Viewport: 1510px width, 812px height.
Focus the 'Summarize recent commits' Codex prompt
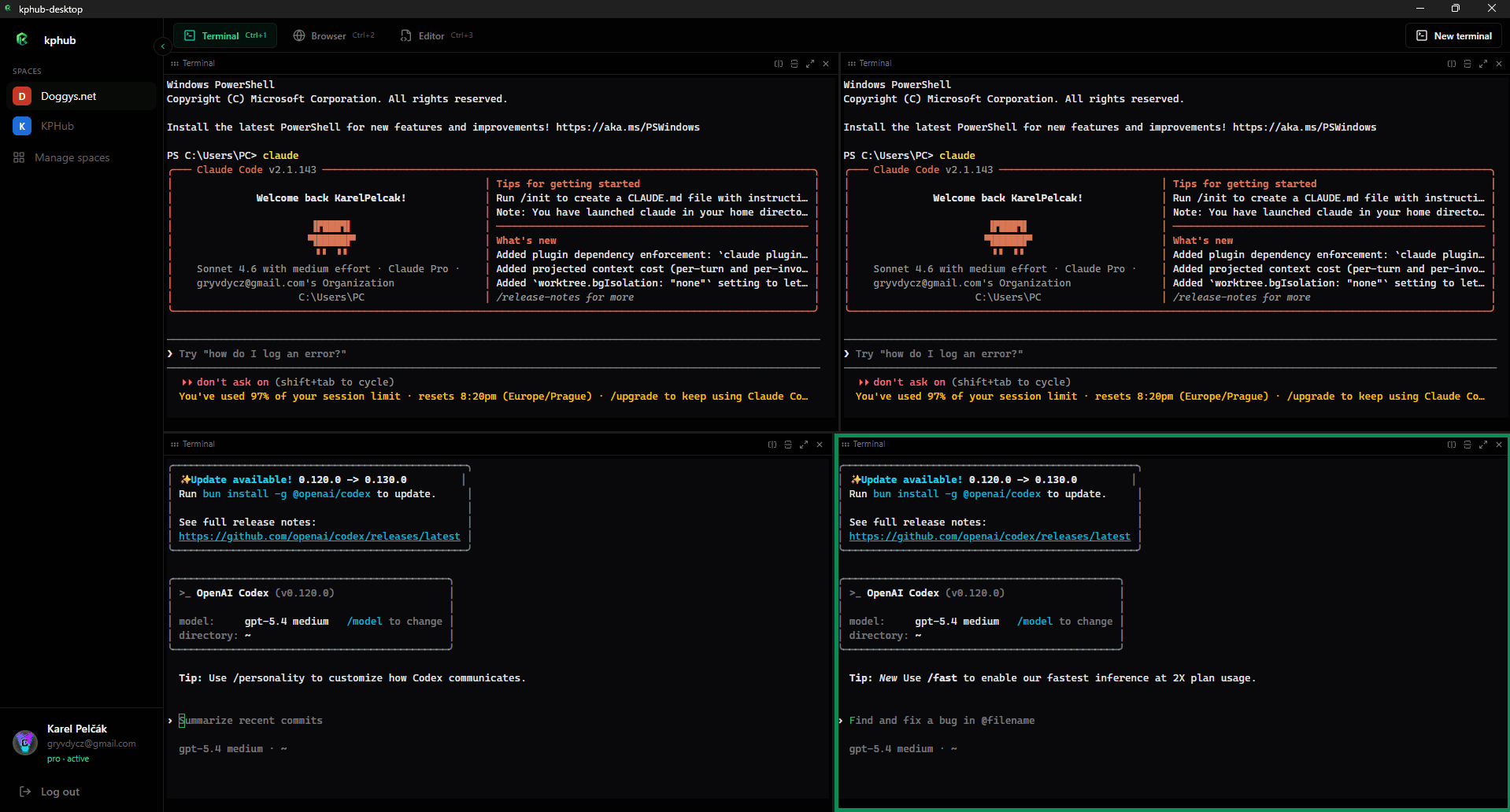click(x=251, y=721)
